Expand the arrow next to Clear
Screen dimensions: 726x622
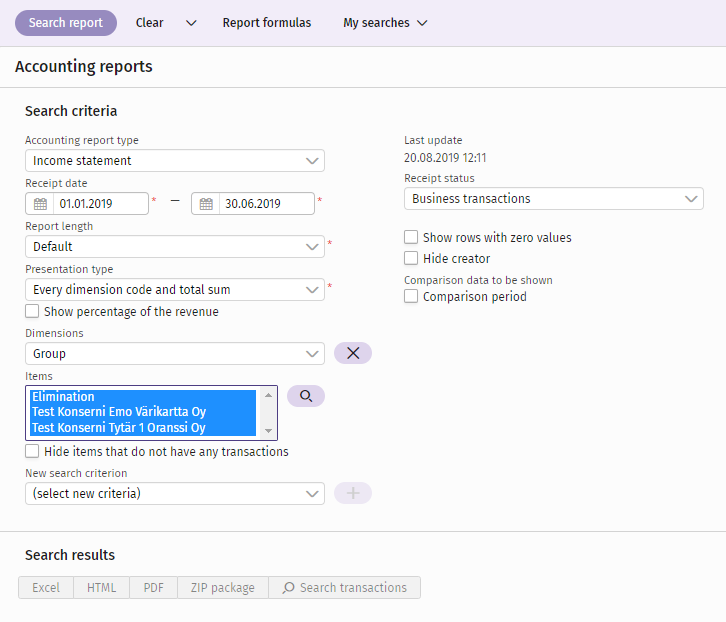191,23
